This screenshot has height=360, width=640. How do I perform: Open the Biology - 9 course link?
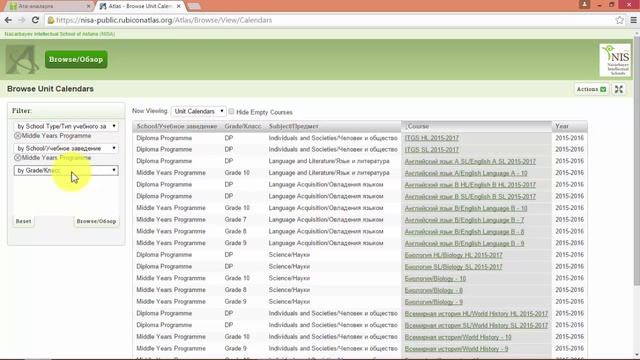point(433,302)
